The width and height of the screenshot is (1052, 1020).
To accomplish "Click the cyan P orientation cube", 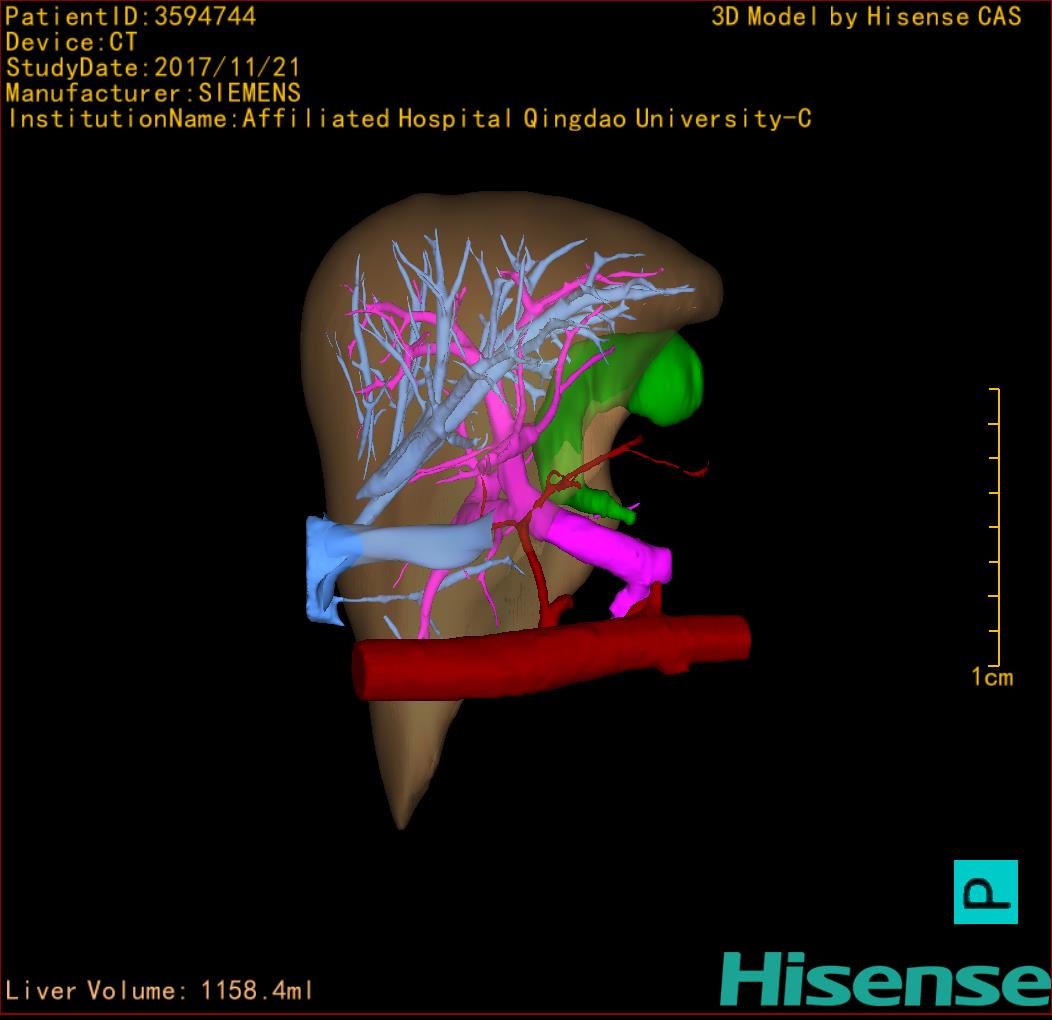I will [986, 891].
